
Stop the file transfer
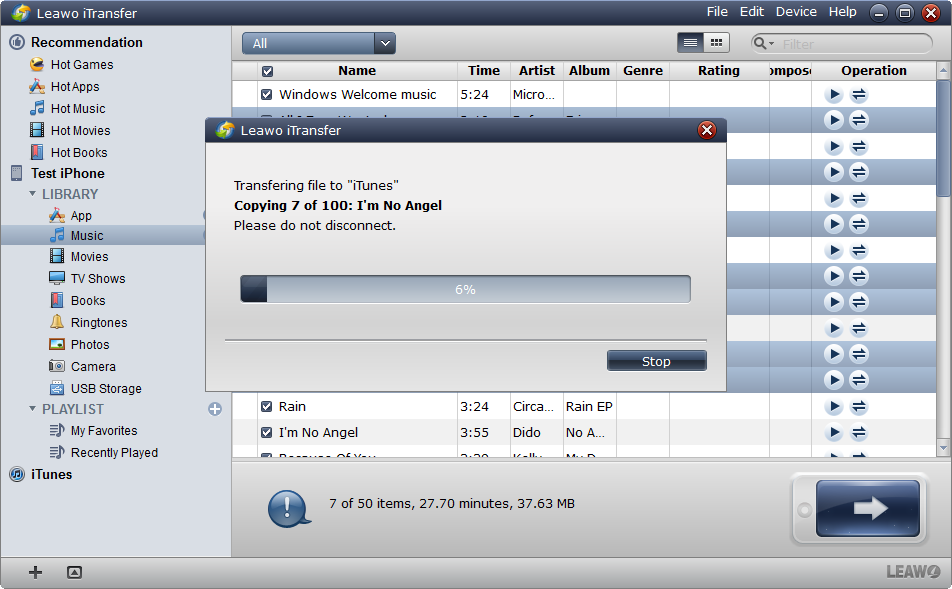(656, 361)
